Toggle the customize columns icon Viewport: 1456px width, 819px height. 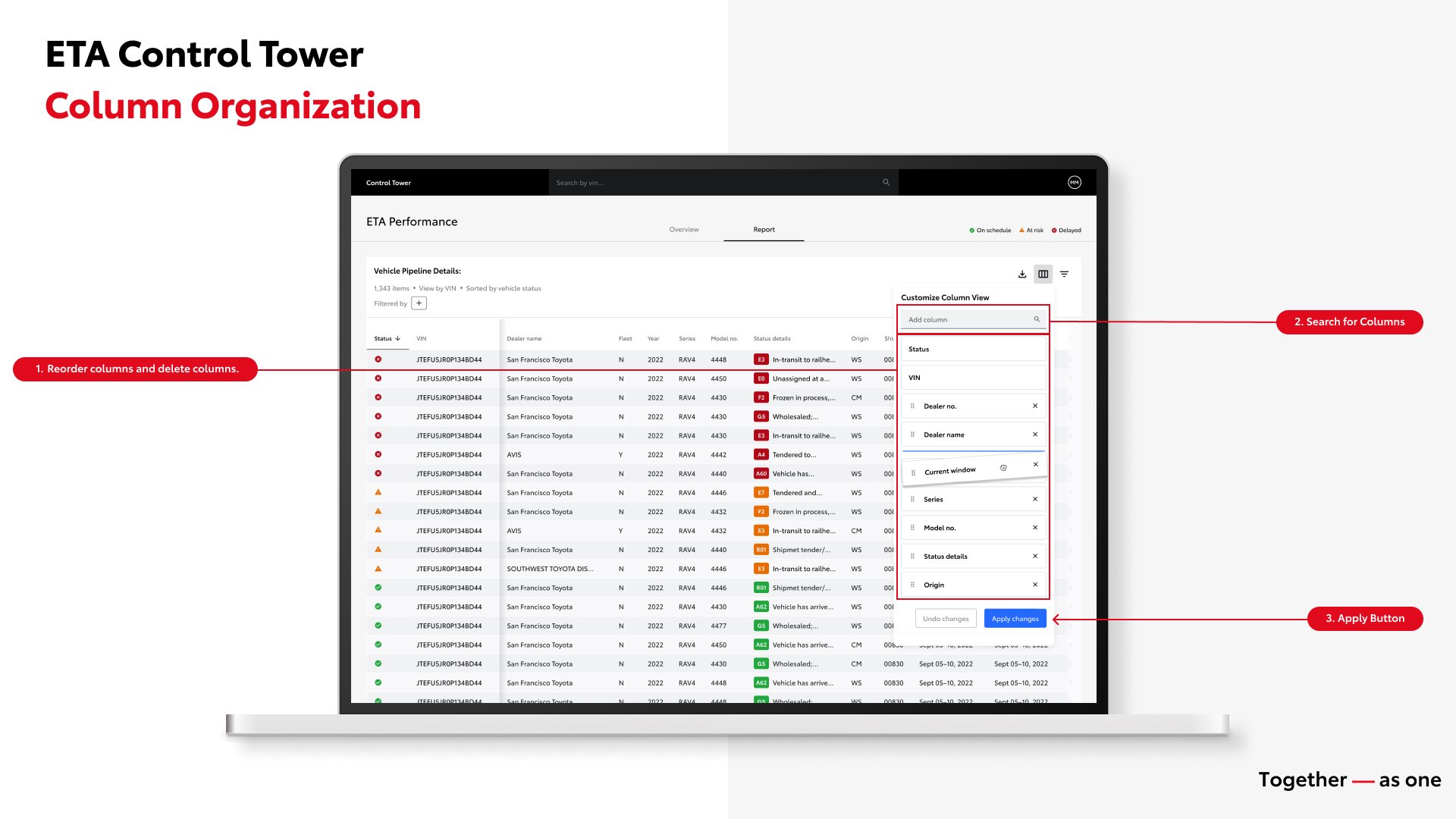(1043, 275)
